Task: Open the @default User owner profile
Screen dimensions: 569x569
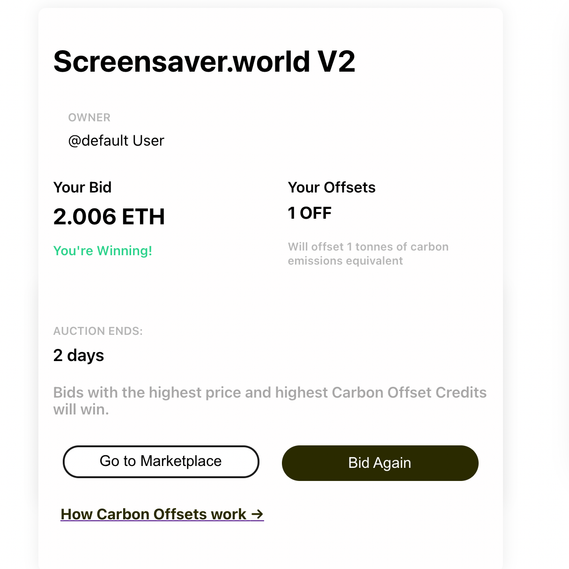Action: click(116, 141)
